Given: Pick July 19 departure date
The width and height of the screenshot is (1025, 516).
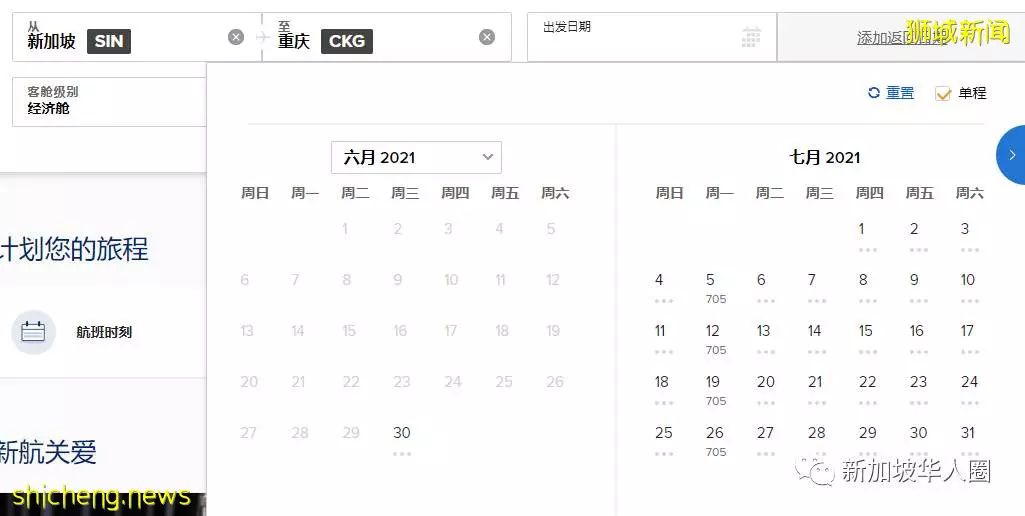Looking at the screenshot, I should point(714,390).
